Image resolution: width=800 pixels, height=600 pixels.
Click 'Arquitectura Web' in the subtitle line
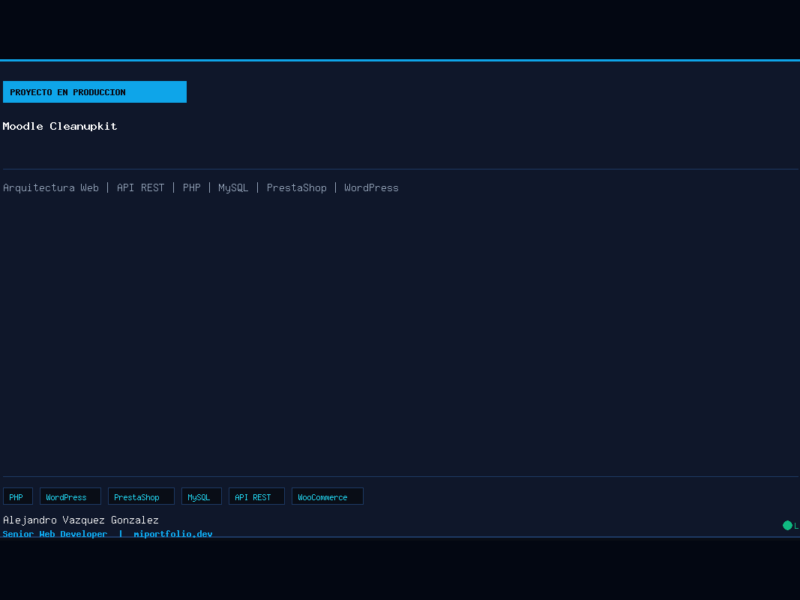pos(51,188)
